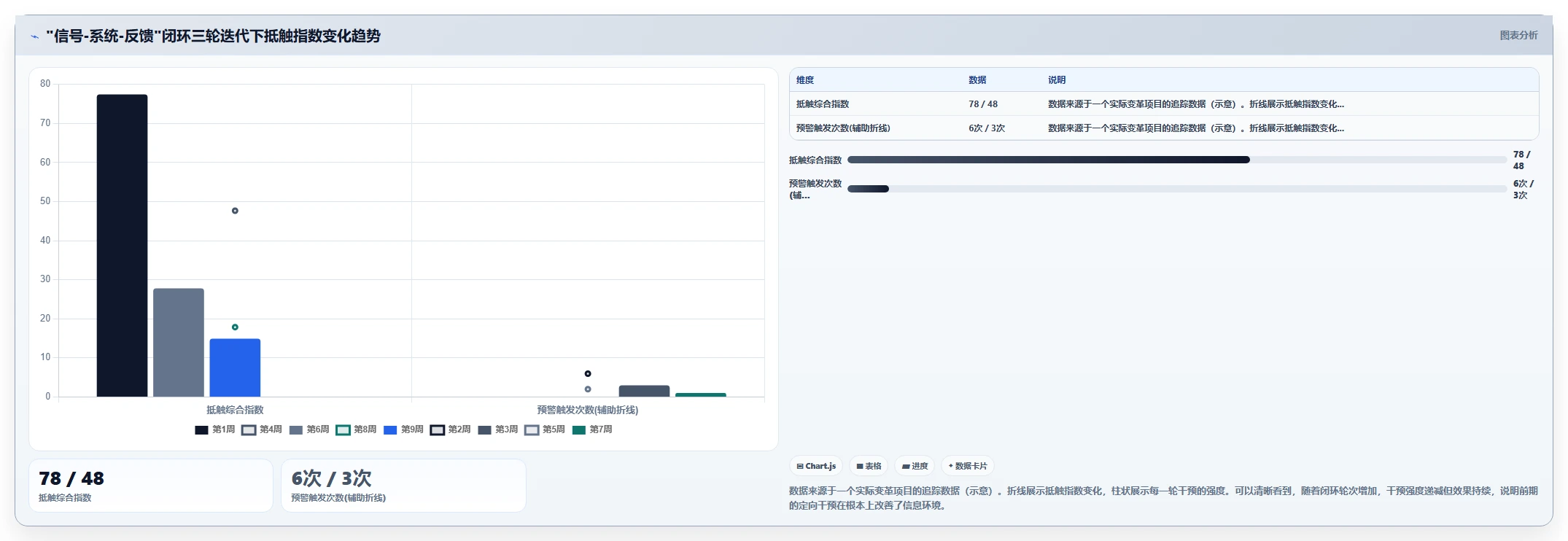
Task: Open the 6次 / 3次 data card
Action: coord(403,486)
